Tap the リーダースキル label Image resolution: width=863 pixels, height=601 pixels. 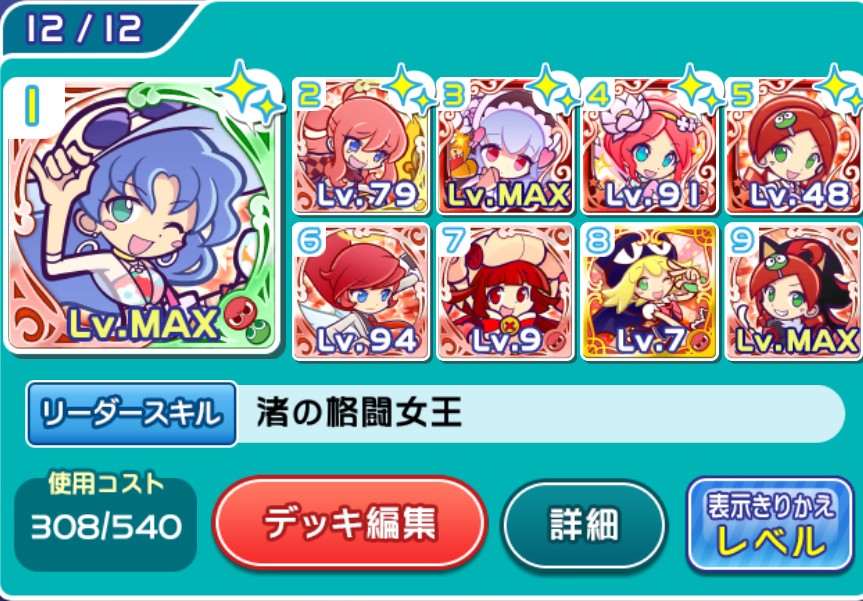132,413
